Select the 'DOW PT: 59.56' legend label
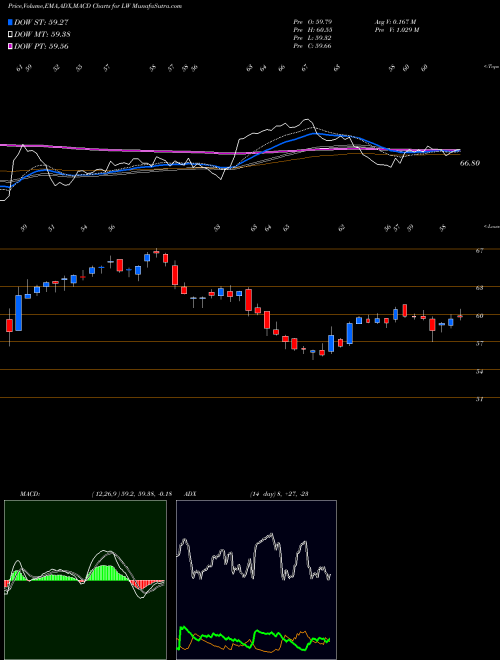Screen dimensions: 500x660 41,47
